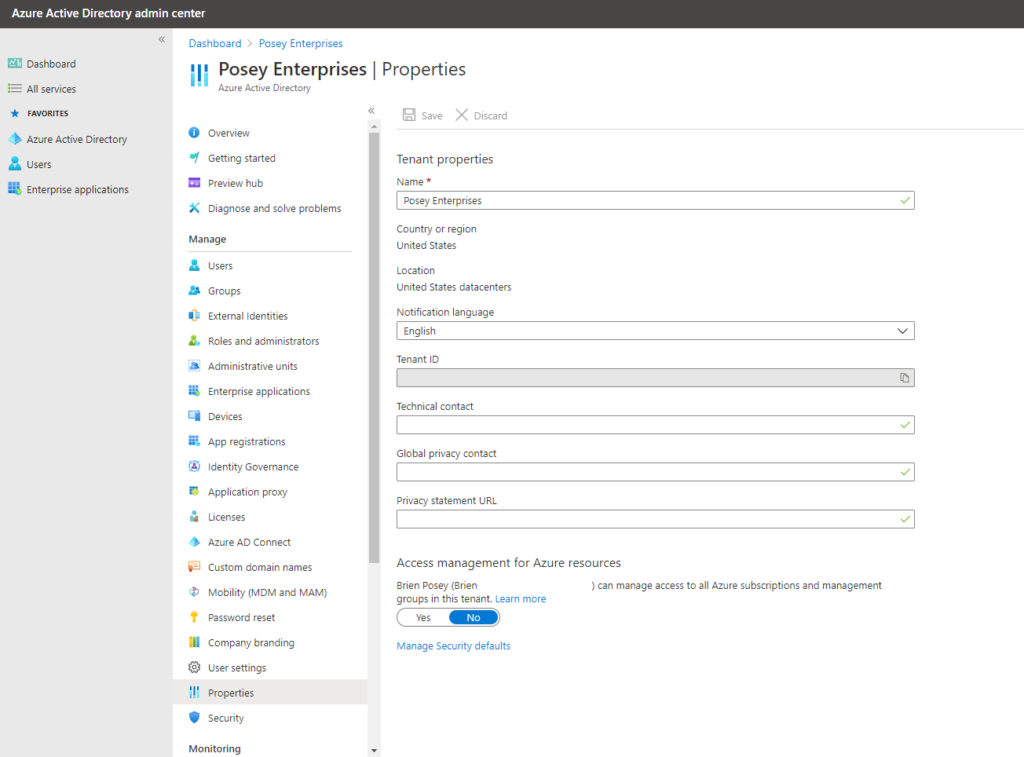Click the Users icon in the favorites sidebar
The width and height of the screenshot is (1024, 757).
click(14, 164)
